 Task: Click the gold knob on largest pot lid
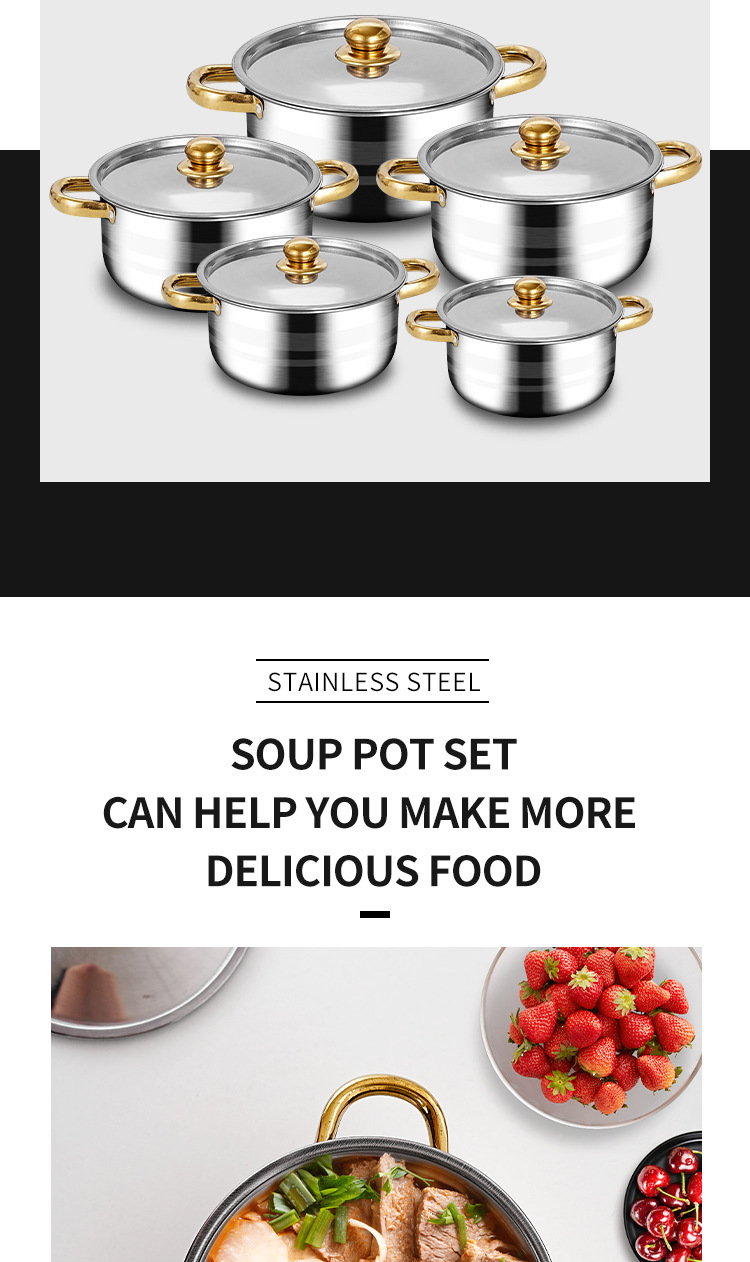(x=367, y=46)
